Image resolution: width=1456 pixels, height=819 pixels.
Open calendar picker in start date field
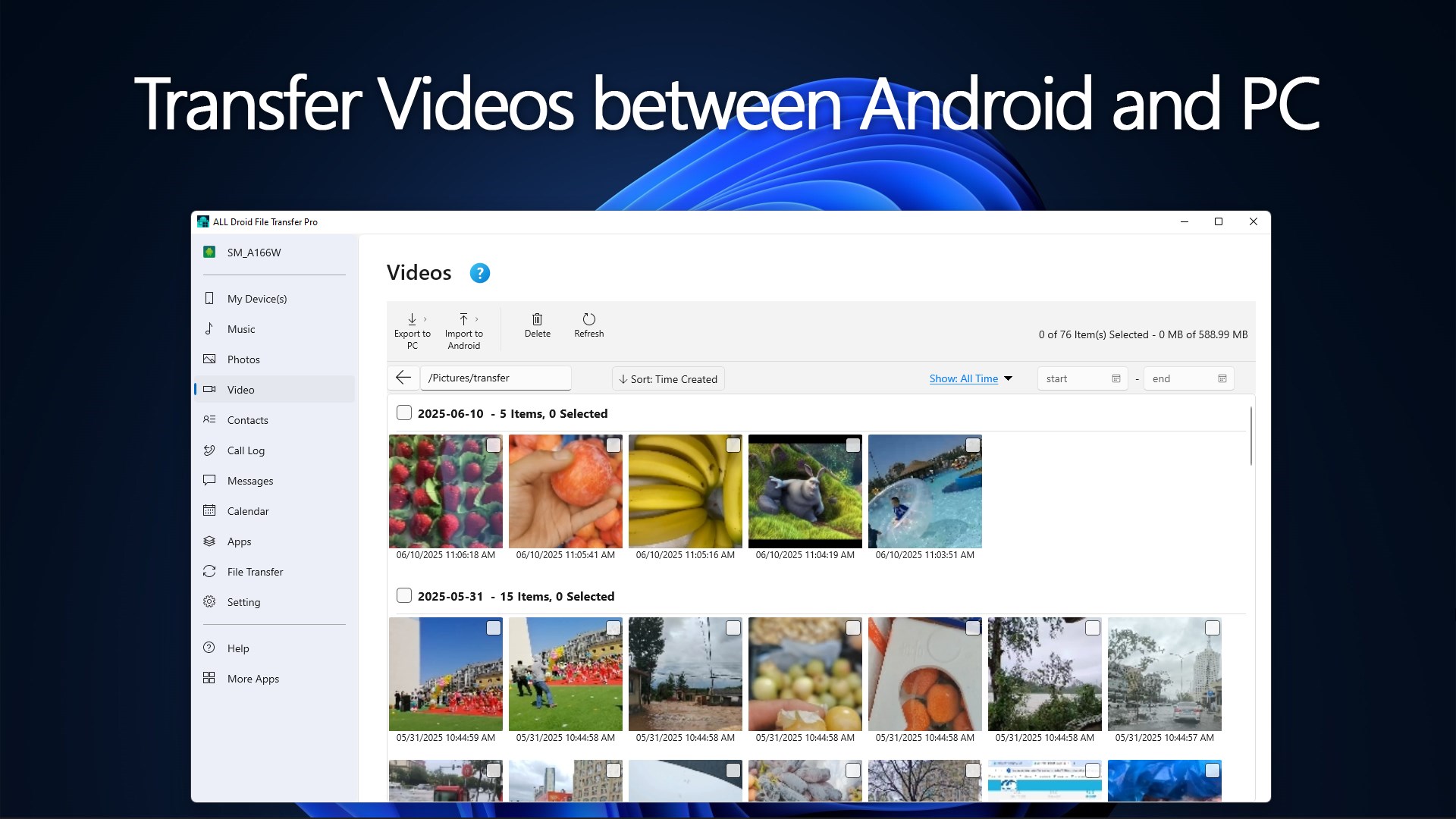pos(1116,378)
